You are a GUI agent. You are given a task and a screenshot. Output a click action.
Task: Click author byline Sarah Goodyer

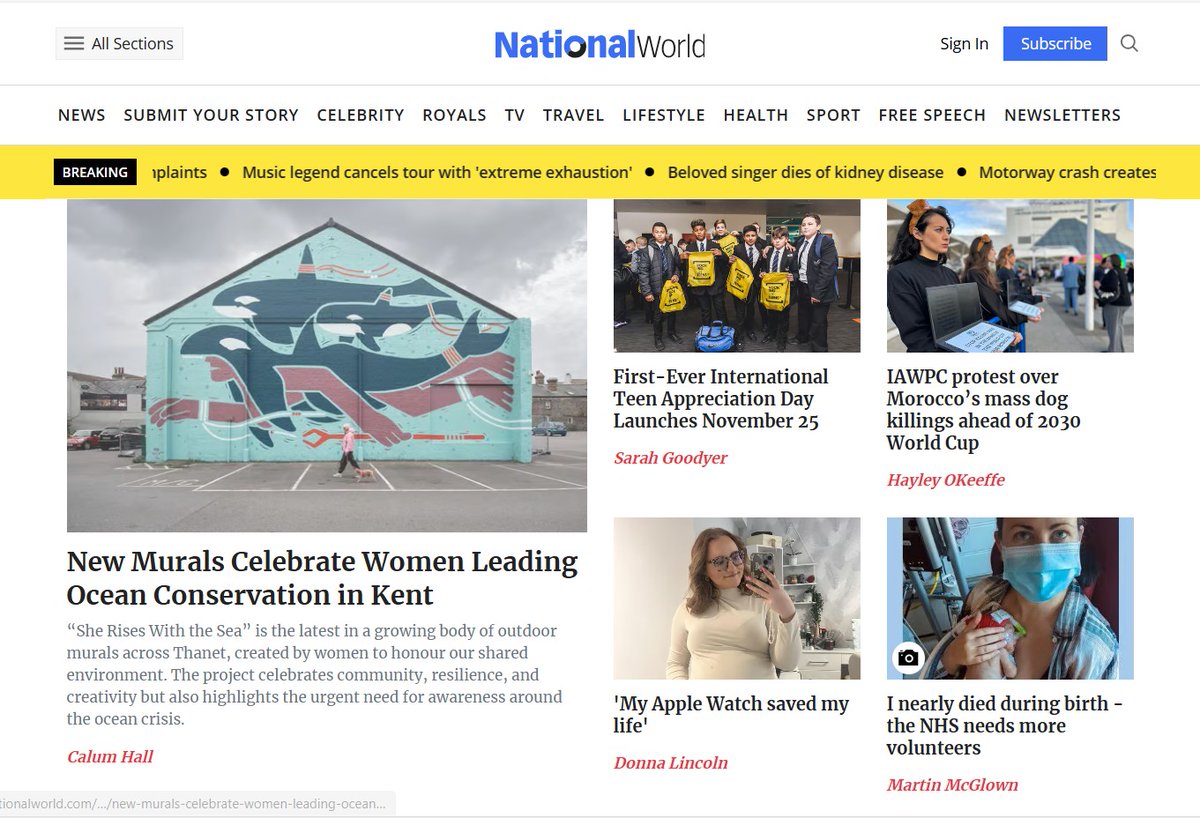coord(670,458)
